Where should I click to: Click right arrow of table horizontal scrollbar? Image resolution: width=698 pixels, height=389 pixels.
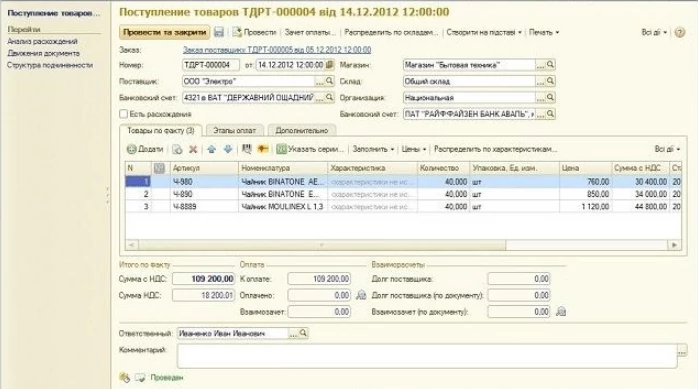(x=674, y=245)
